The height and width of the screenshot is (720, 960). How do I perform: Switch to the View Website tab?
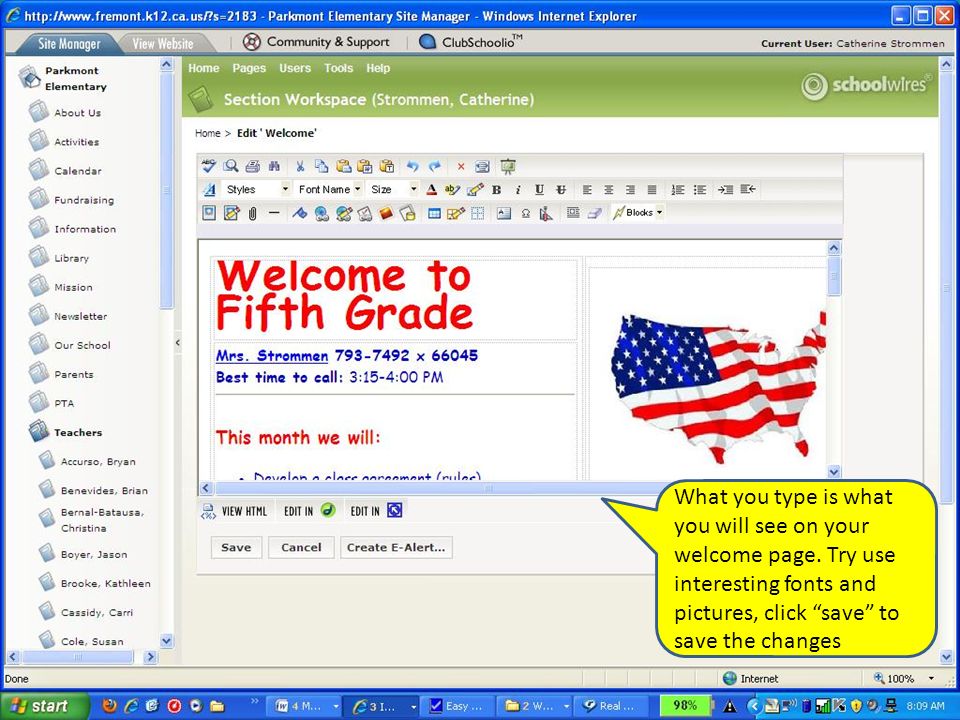163,43
